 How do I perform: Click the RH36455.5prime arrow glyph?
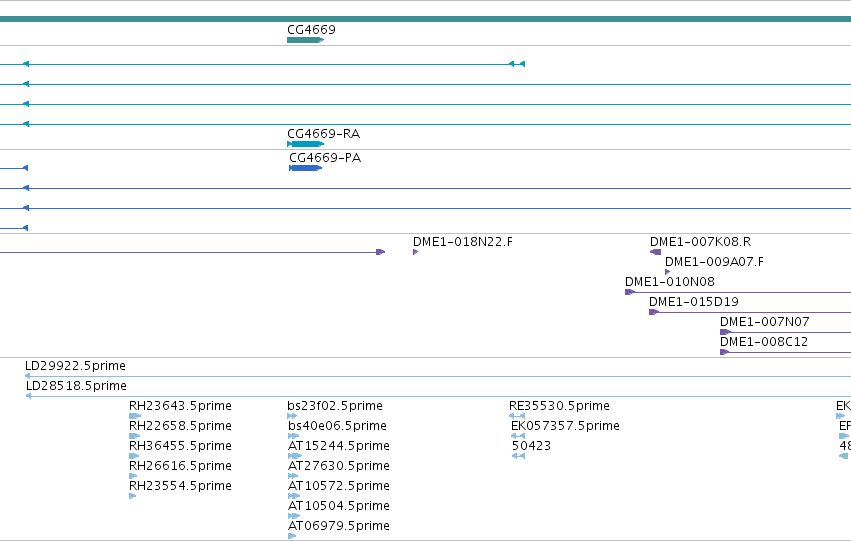[134, 456]
